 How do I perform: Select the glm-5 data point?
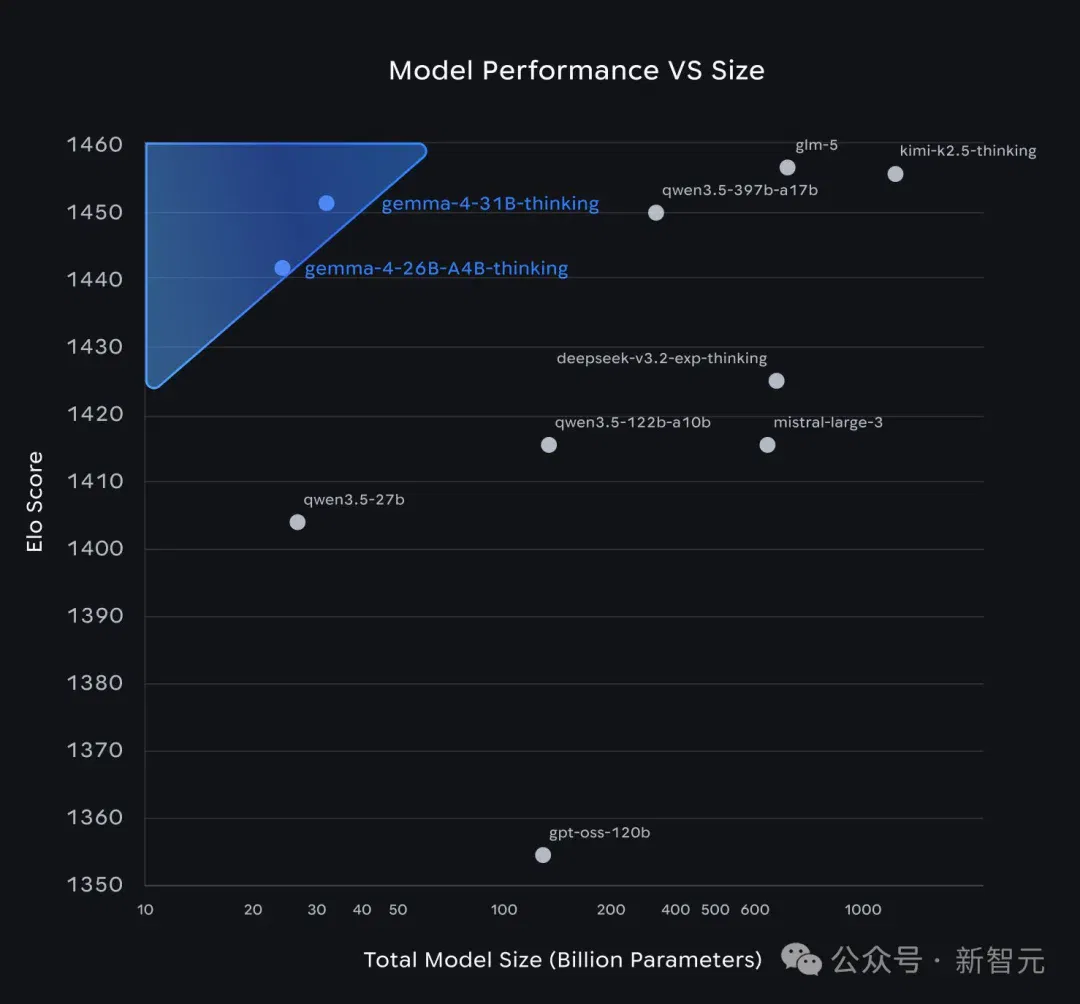point(787,167)
